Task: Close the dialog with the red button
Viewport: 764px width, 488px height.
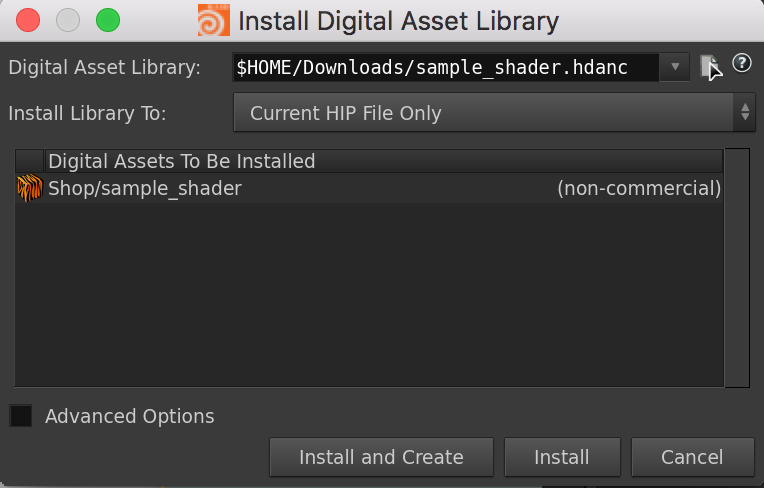Action: [x=28, y=20]
